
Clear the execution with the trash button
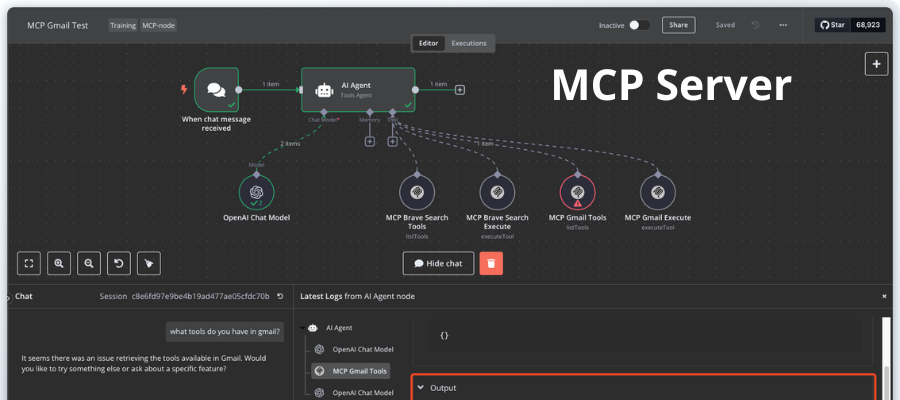tap(491, 263)
